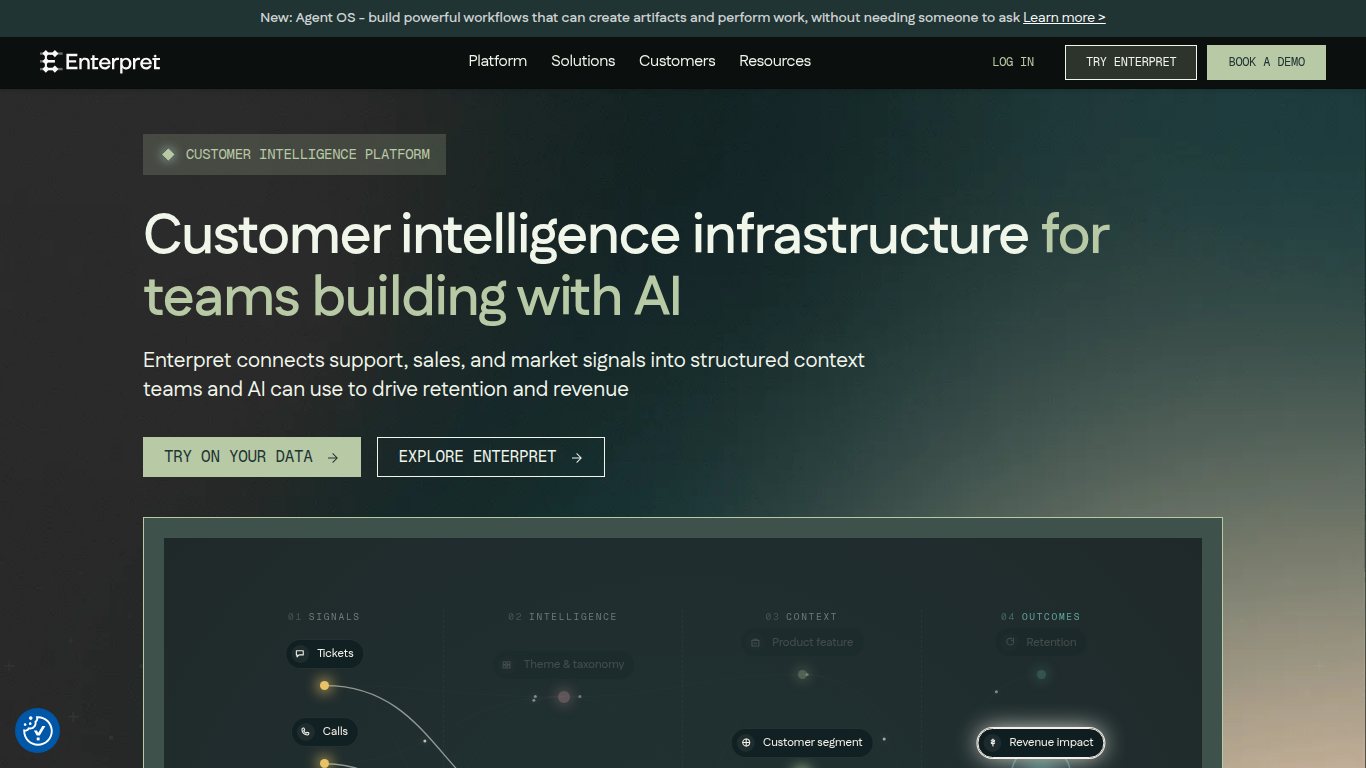Follow the Learn more announcement link

1064,18
